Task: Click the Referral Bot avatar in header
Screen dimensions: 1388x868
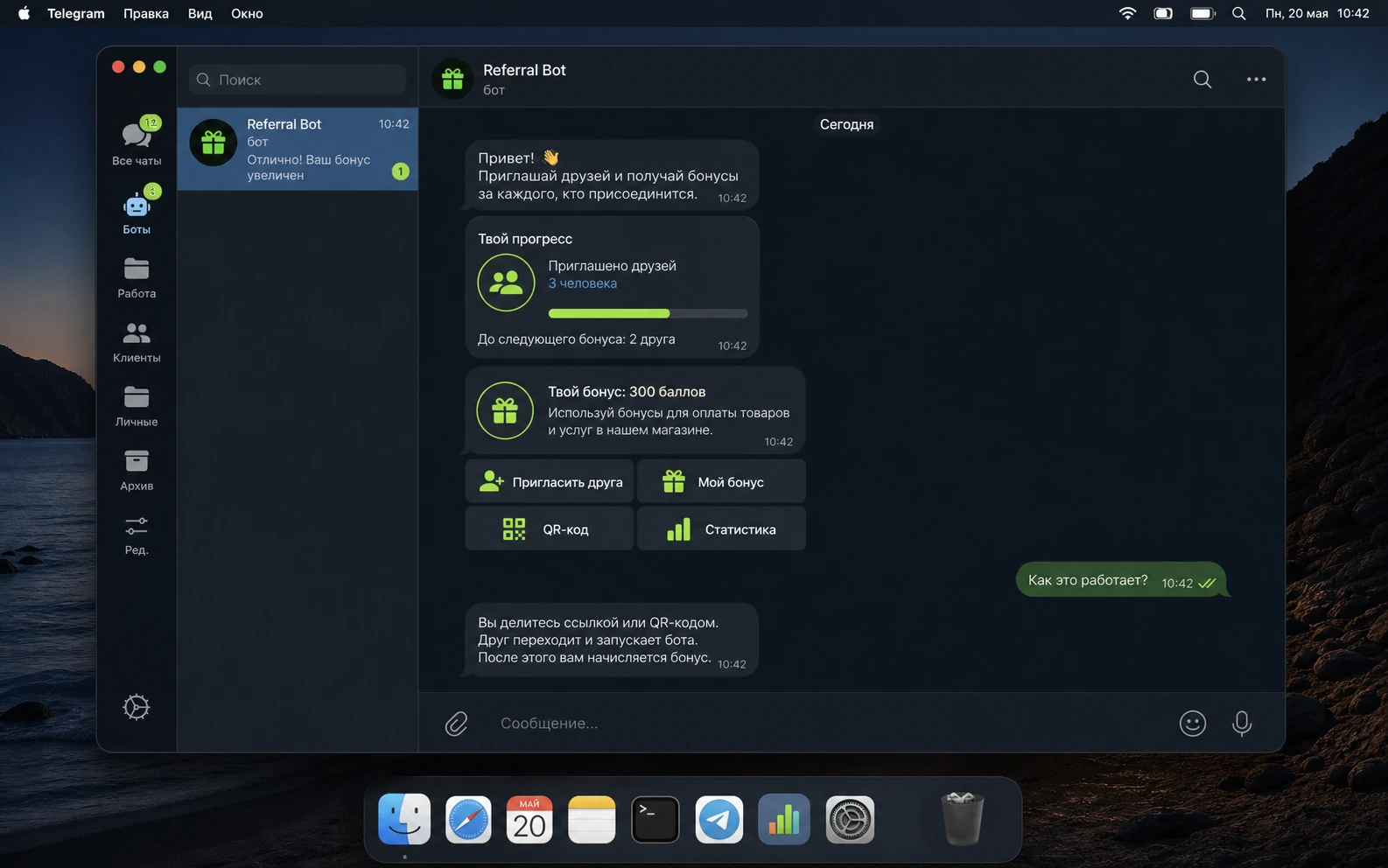Action: click(452, 79)
